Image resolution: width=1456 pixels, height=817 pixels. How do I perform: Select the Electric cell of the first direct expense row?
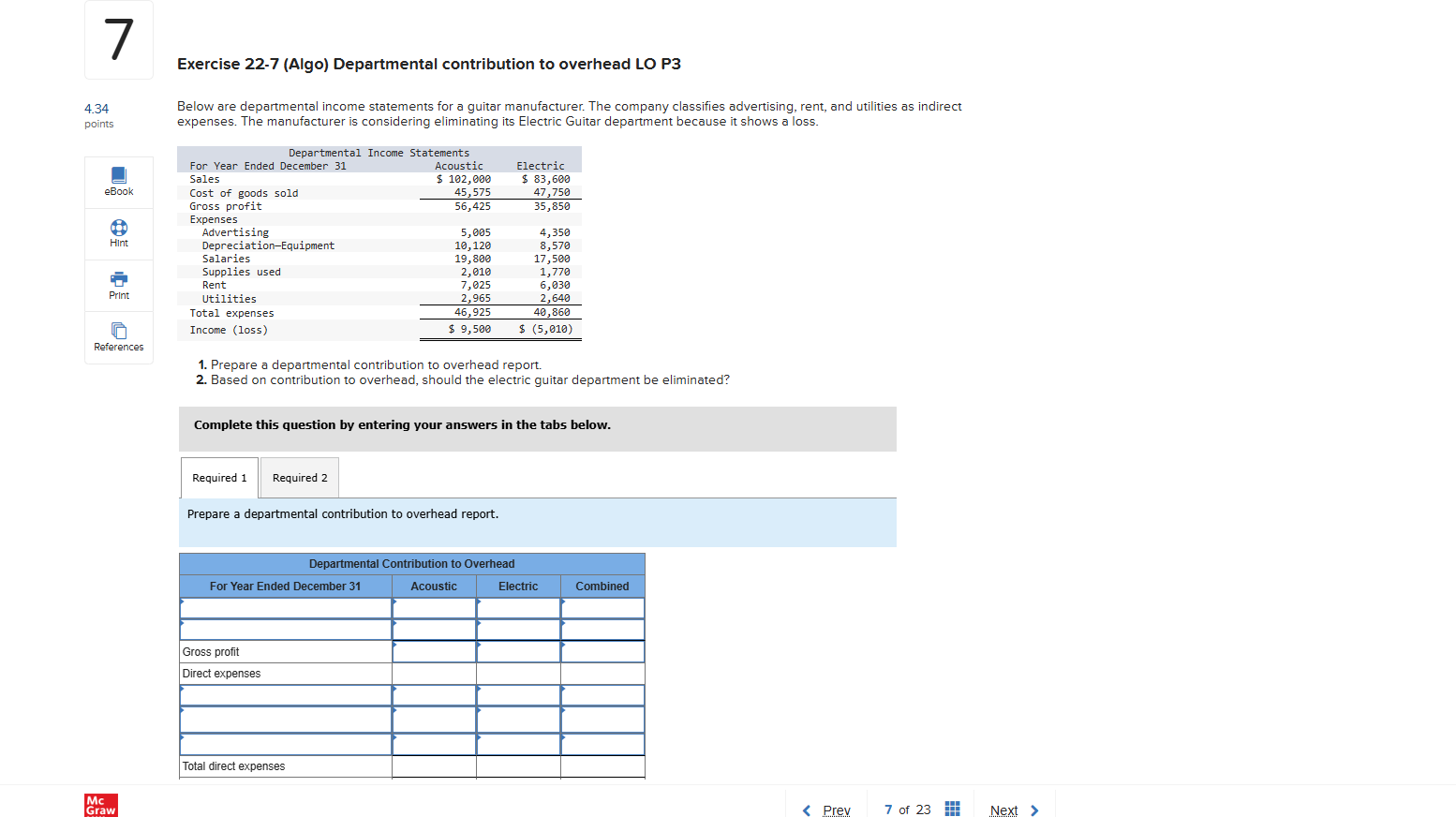click(x=519, y=695)
